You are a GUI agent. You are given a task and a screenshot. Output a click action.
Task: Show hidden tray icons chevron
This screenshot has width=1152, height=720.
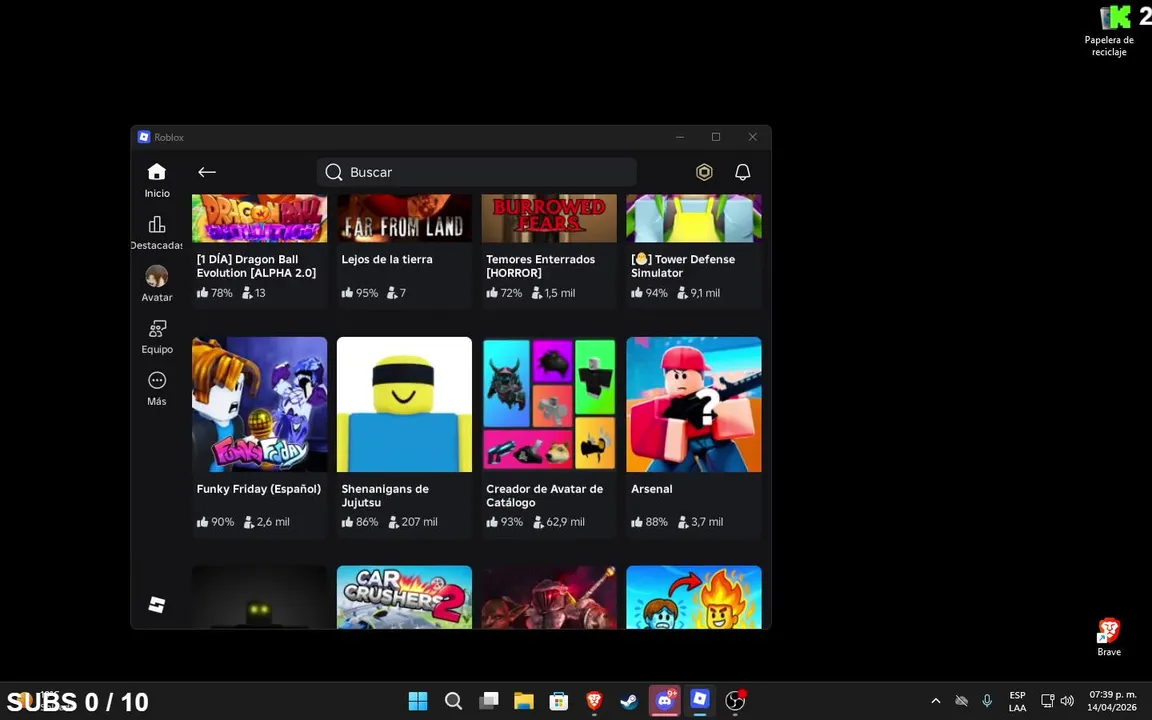click(935, 701)
